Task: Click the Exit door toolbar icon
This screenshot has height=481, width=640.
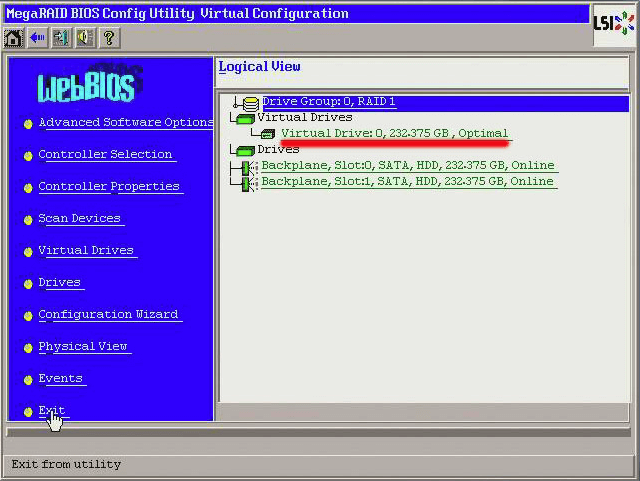Action: click(61, 38)
